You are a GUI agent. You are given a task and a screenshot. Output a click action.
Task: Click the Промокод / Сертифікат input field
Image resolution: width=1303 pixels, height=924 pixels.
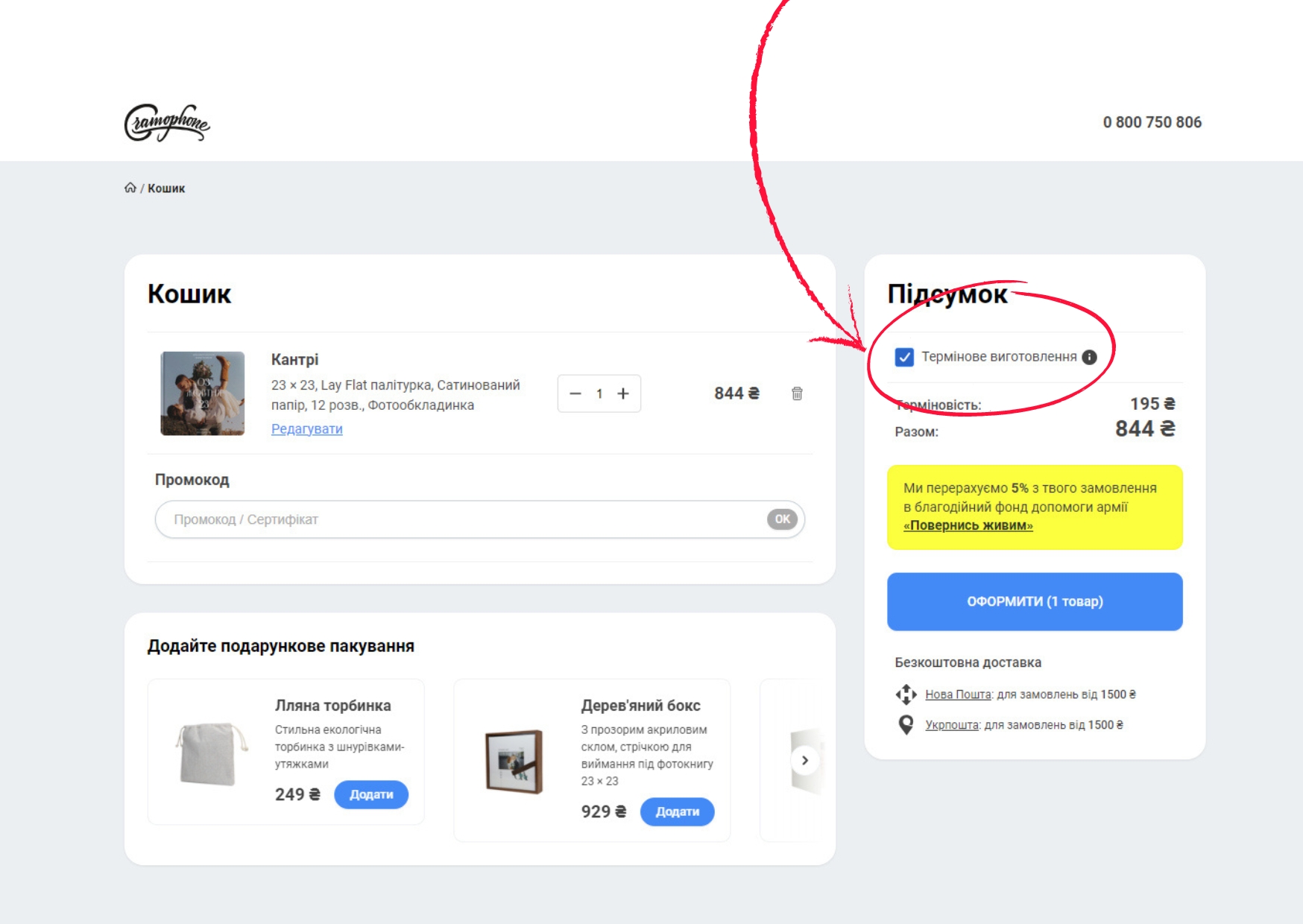[x=462, y=519]
